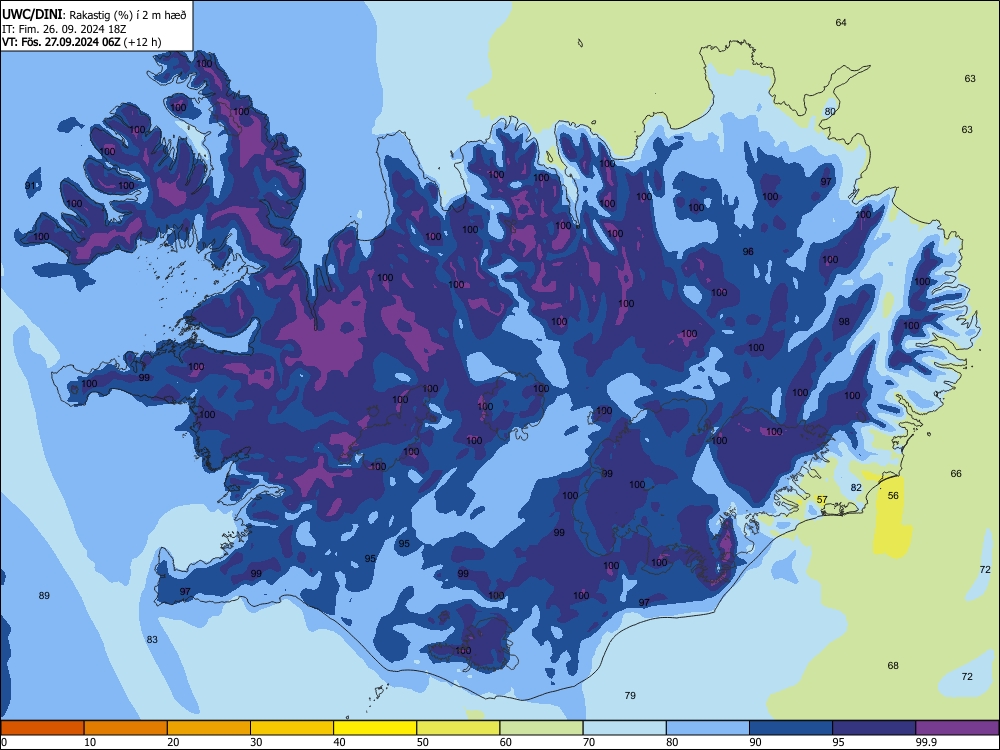Click the map value '83' in the southwest sea
This screenshot has height=750, width=1000.
click(x=152, y=640)
